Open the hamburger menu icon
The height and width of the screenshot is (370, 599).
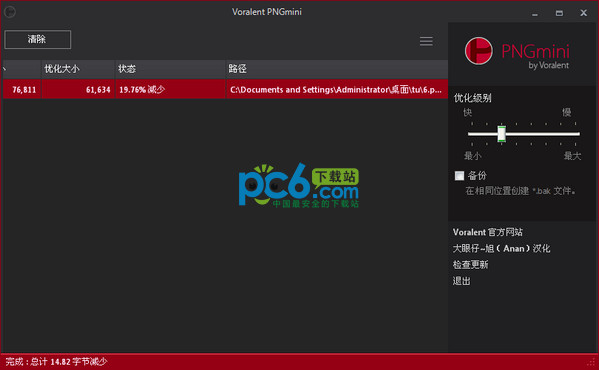pyautogui.click(x=426, y=41)
